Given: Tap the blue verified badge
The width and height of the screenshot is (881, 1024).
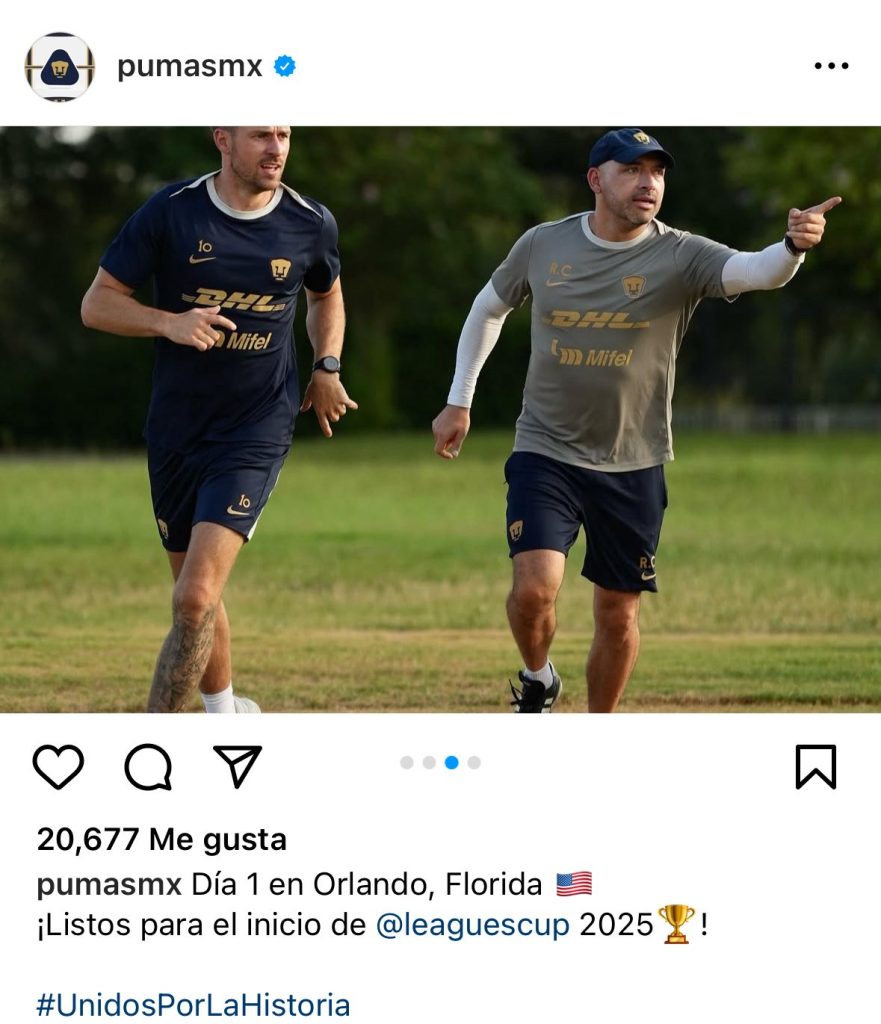Looking at the screenshot, I should (x=285, y=66).
